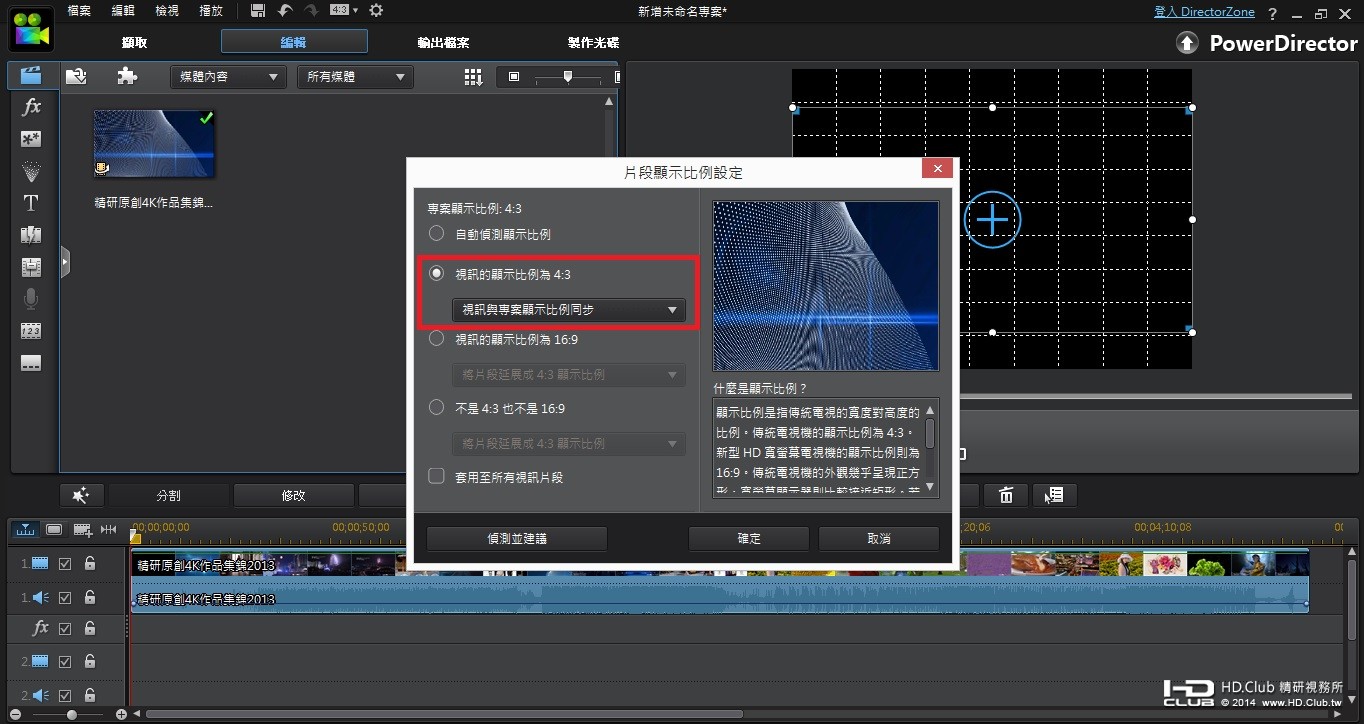This screenshot has height=724, width=1364.
Task: Open the 4:3 project aspect ratio dropdown
Action: pos(343,10)
